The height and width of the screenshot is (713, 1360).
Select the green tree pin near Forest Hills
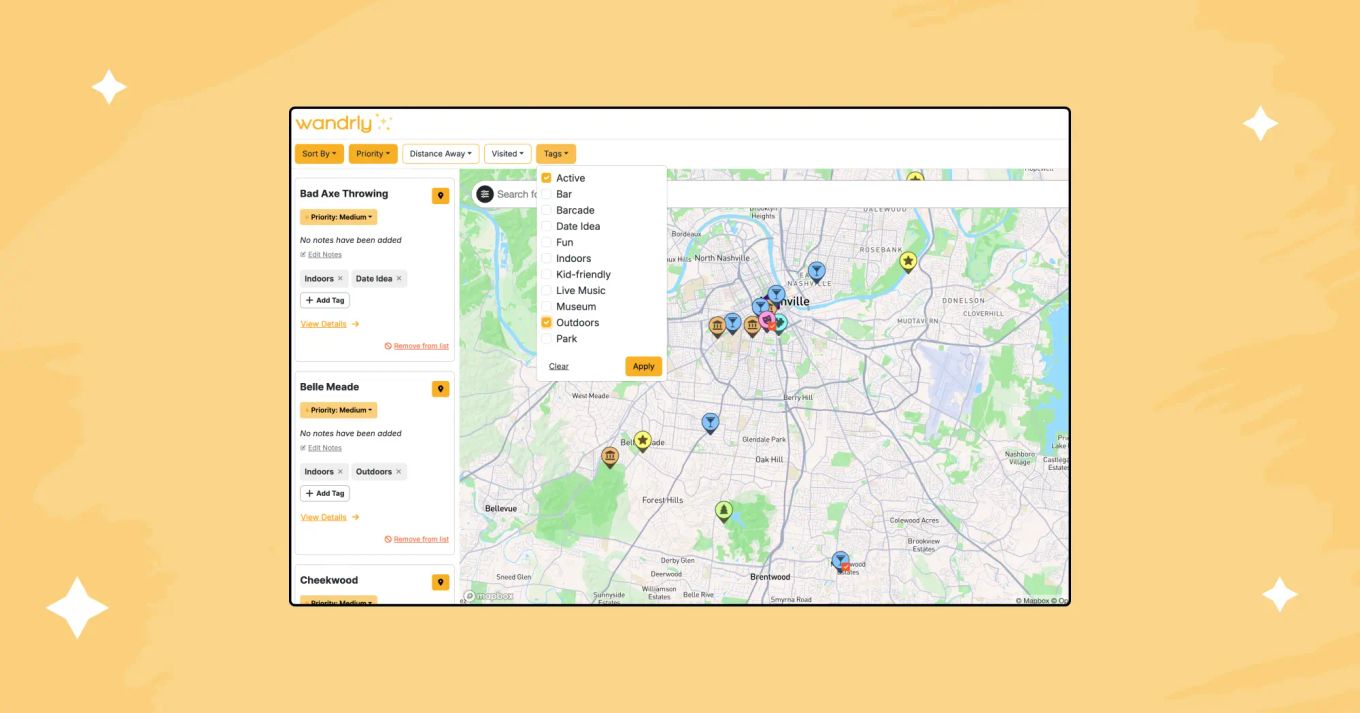[724, 511]
